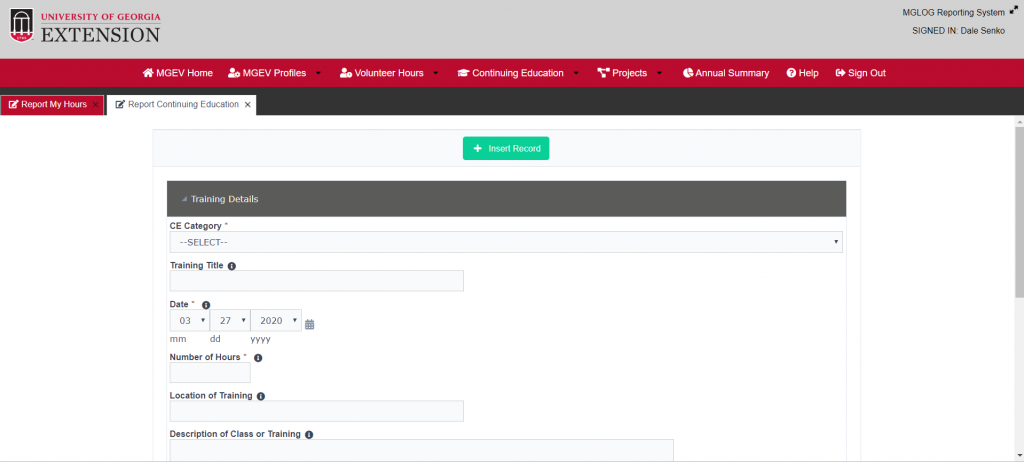Viewport: 1024px width, 462px height.
Task: Click the Description of Class info icon
Action: (x=310, y=435)
